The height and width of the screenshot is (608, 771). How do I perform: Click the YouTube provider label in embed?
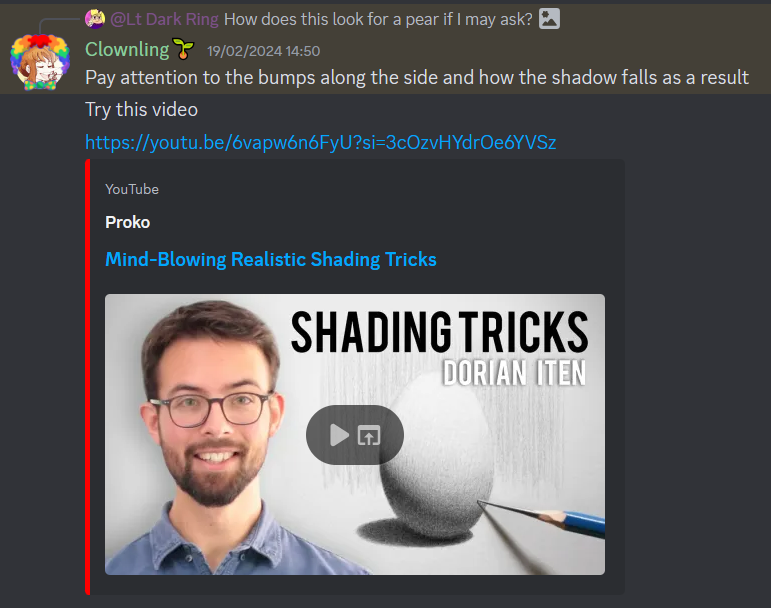click(132, 189)
